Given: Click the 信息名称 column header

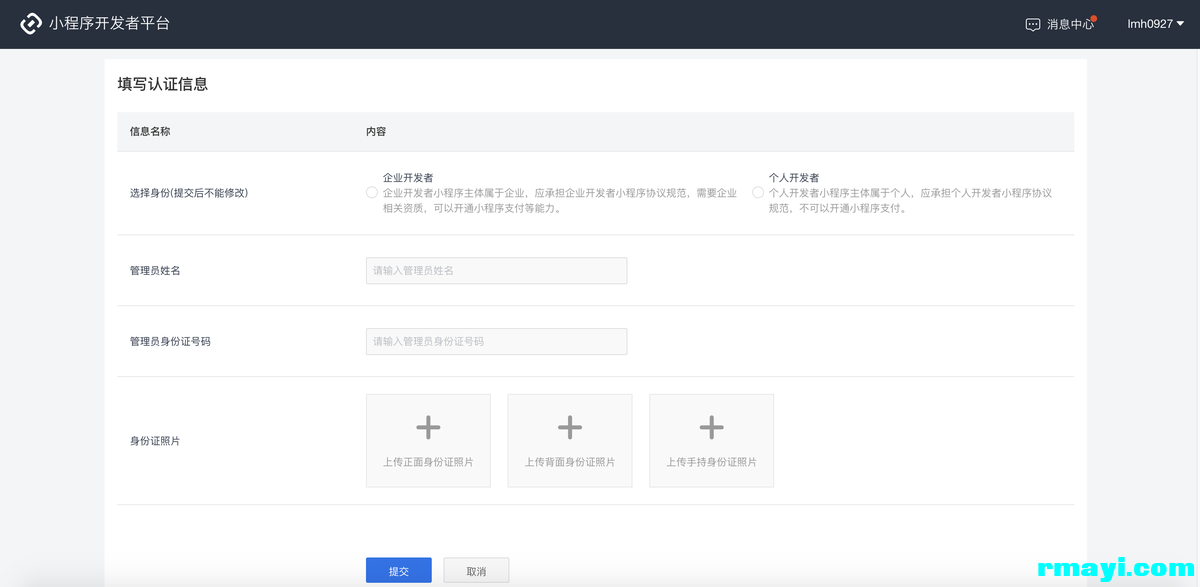Looking at the screenshot, I should 150,131.
